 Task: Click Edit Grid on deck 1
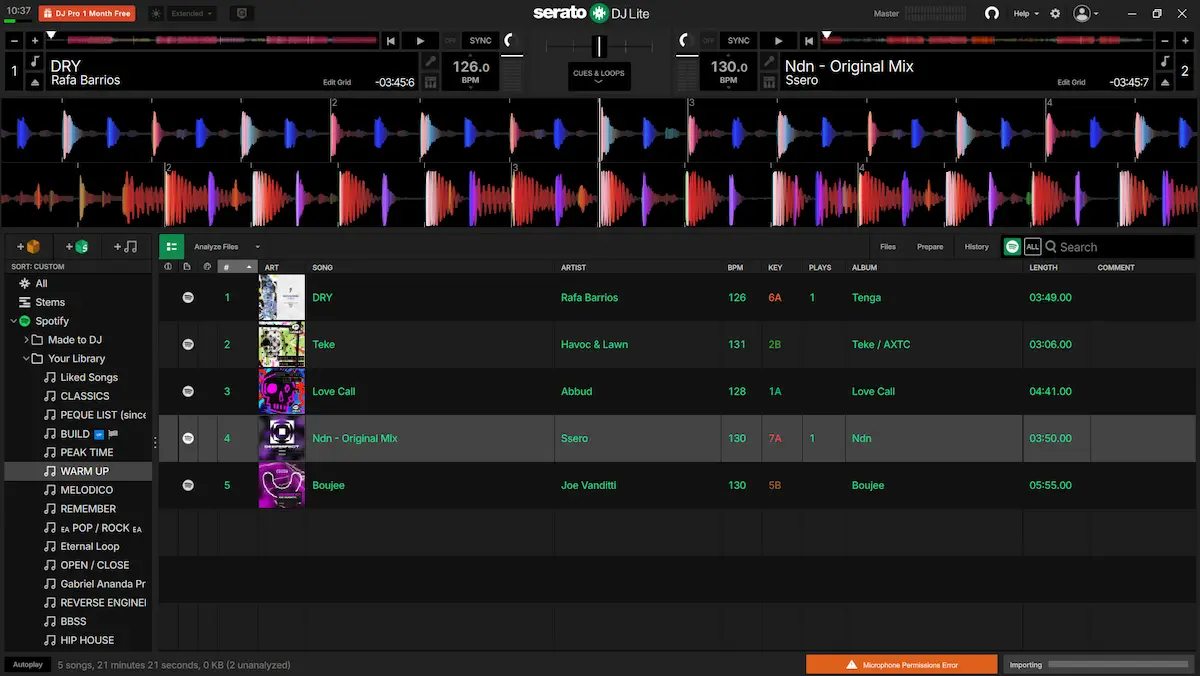pyautogui.click(x=337, y=82)
